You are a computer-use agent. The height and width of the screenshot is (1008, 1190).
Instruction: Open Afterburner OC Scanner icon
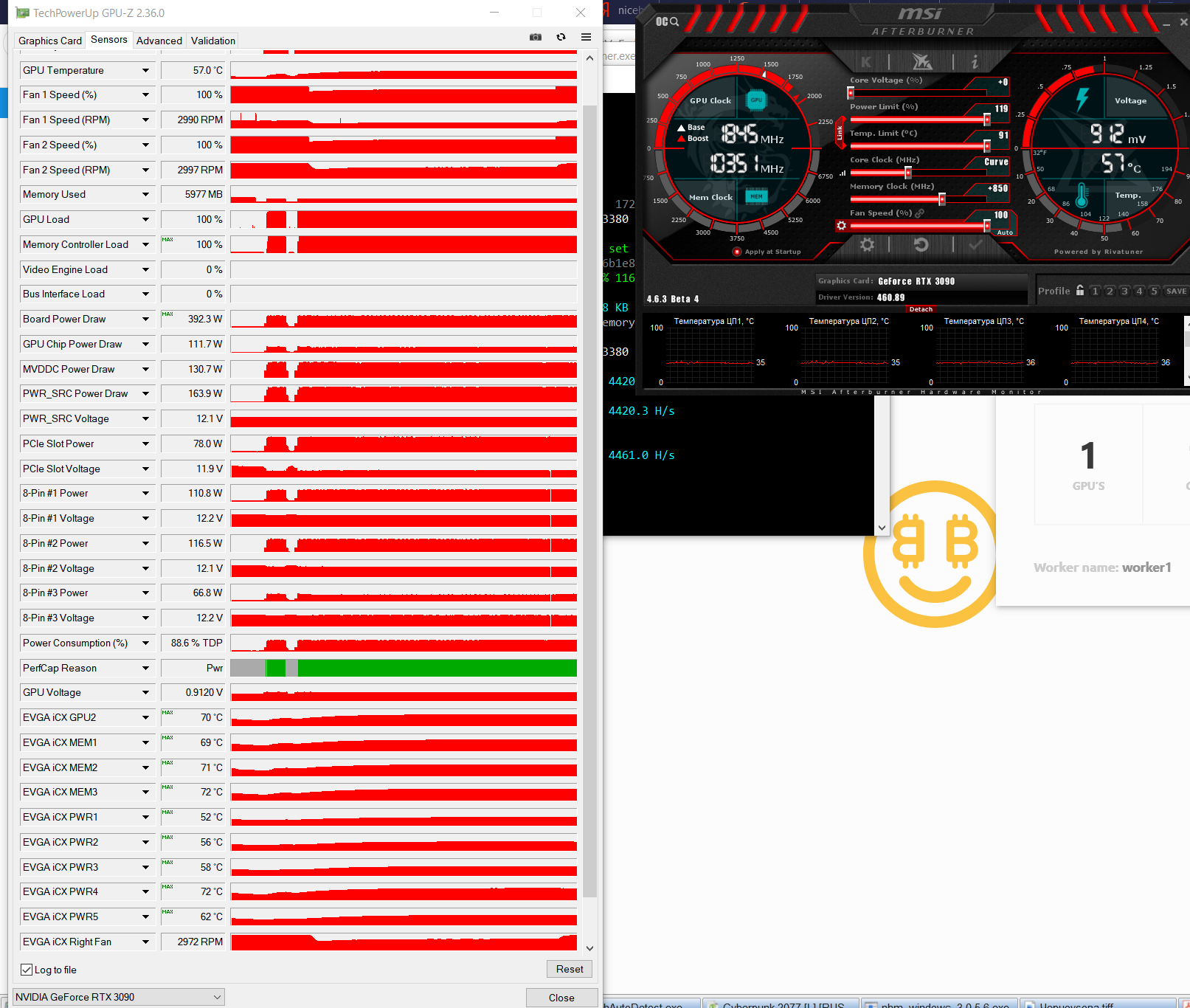[667, 21]
